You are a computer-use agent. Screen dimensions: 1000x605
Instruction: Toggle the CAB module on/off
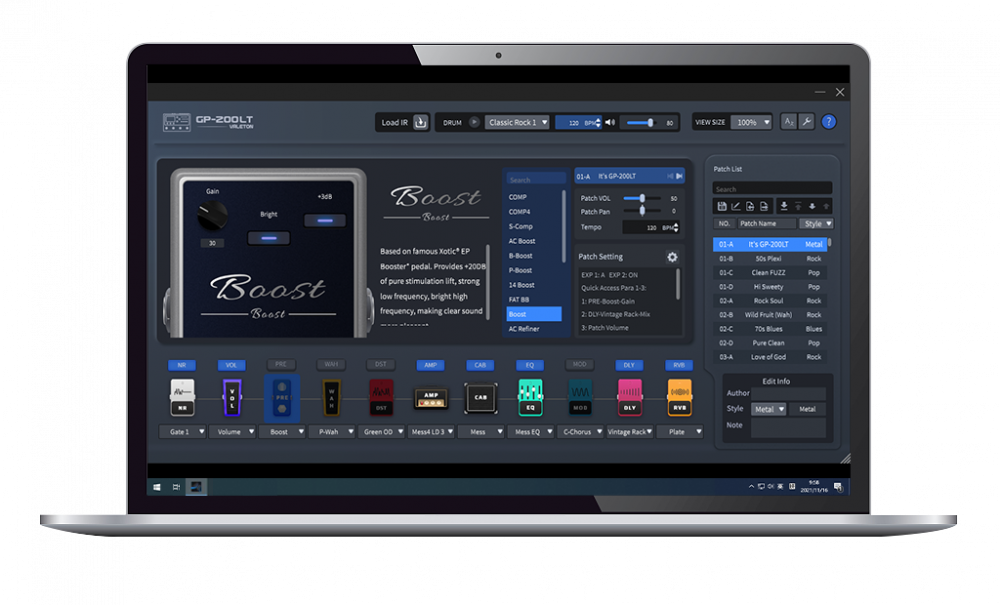pos(480,365)
